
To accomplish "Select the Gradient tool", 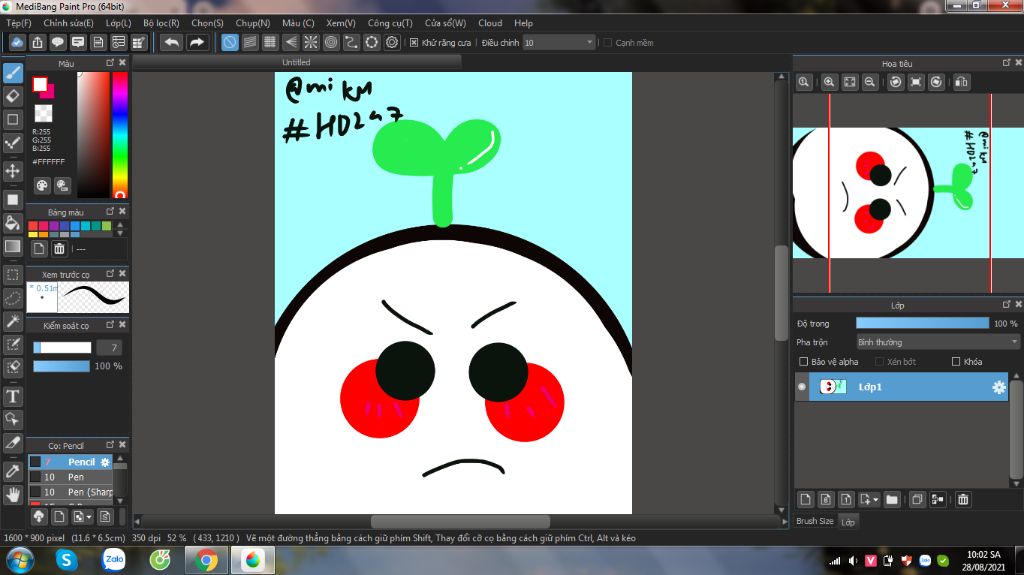I will point(13,246).
